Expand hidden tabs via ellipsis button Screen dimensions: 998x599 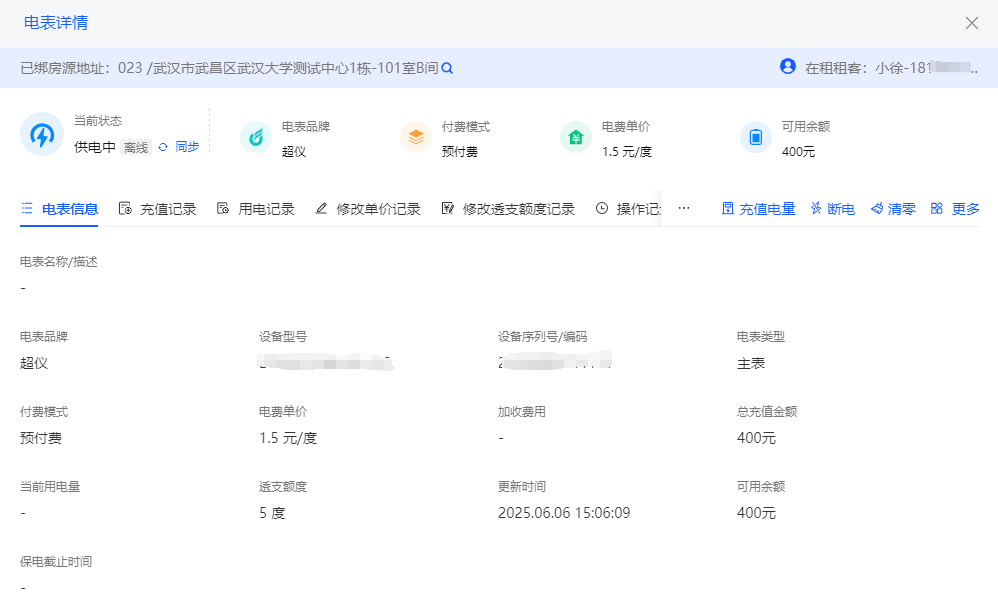[684, 209]
